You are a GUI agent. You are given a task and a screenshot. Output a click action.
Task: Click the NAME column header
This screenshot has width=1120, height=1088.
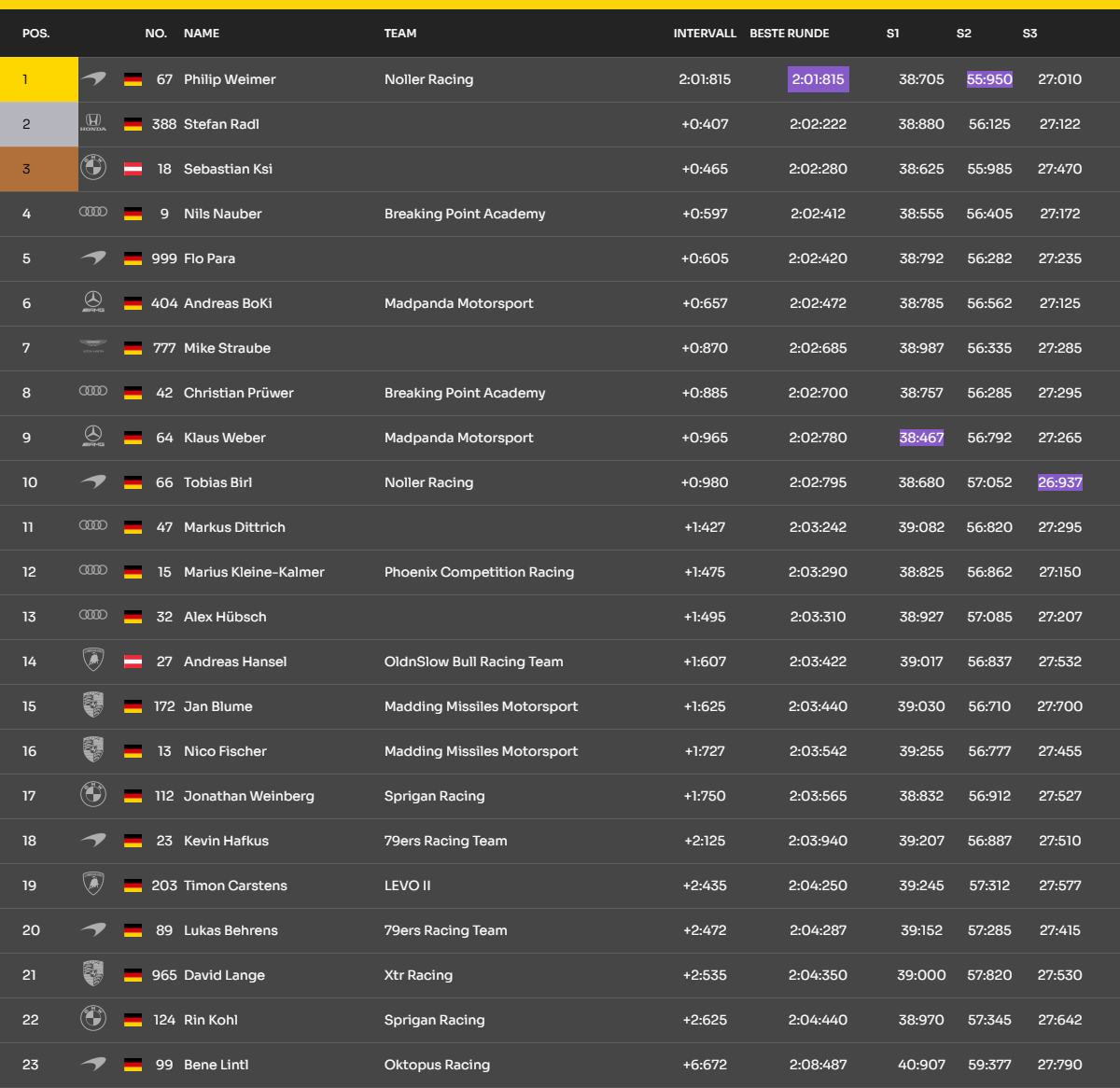click(x=202, y=34)
